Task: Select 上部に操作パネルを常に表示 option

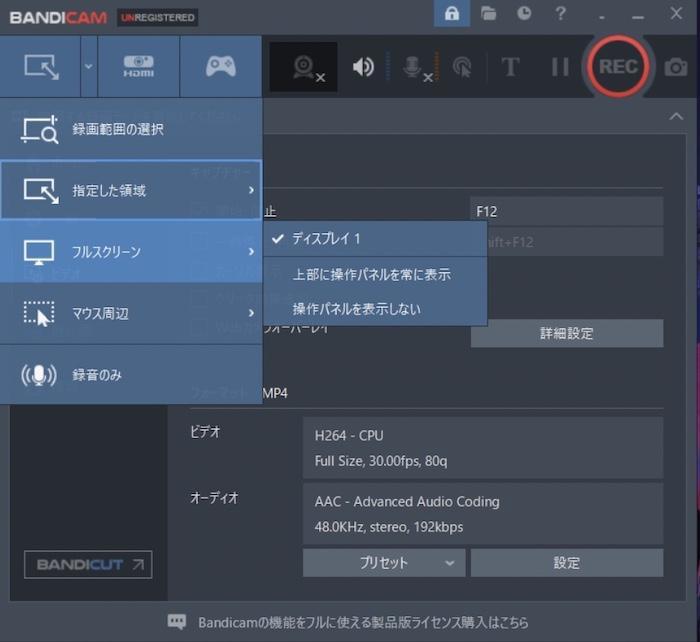Action: click(x=375, y=275)
